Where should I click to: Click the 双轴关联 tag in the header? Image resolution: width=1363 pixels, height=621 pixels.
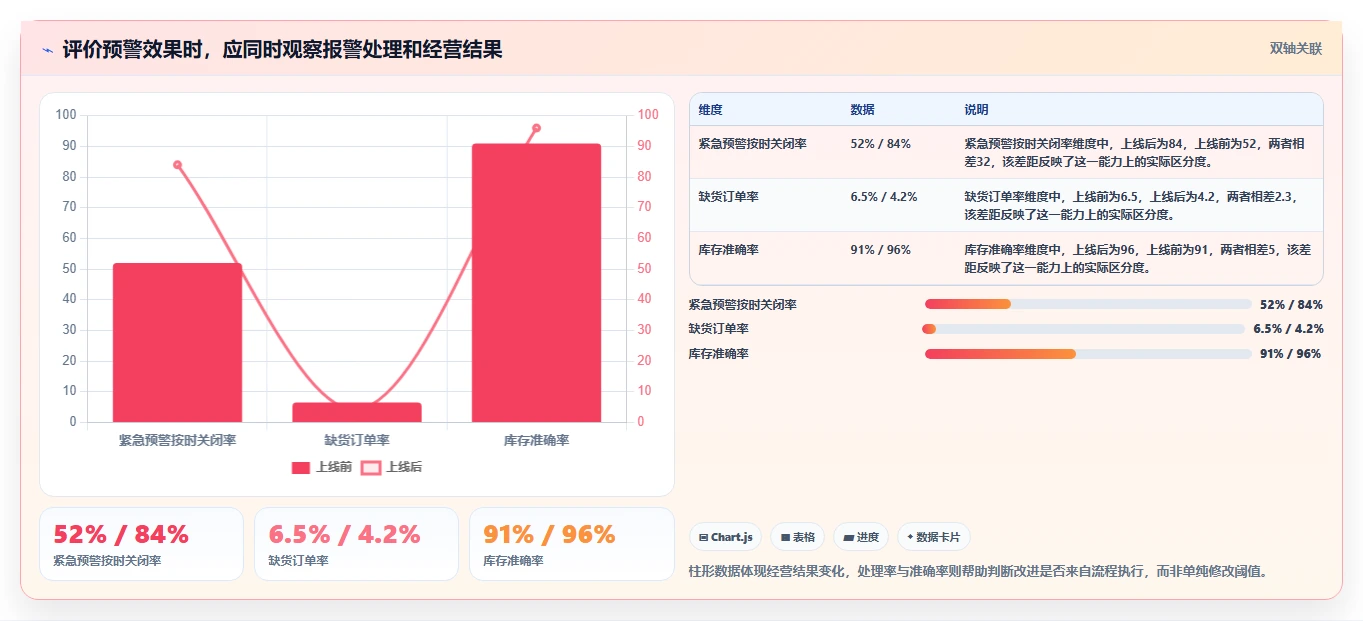[1296, 49]
